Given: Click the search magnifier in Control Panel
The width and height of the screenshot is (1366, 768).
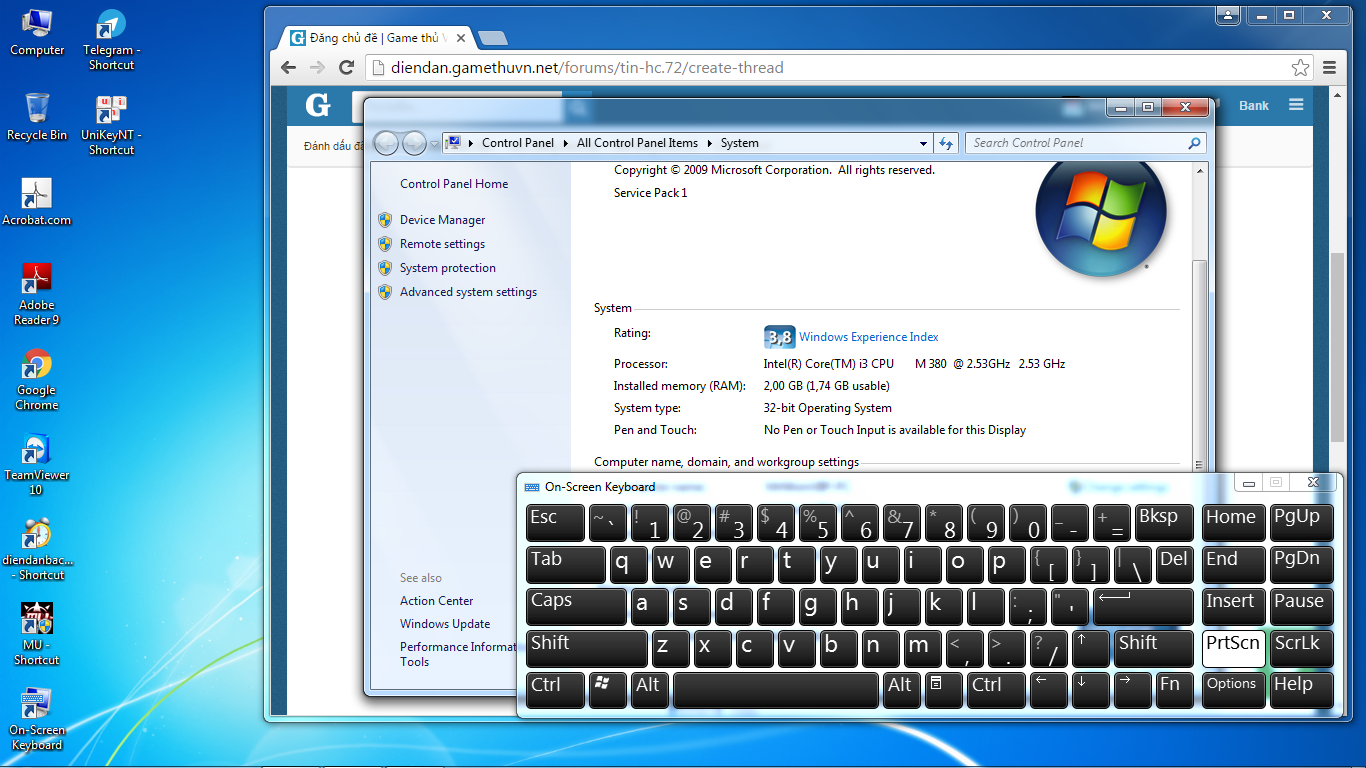Looking at the screenshot, I should tap(1194, 143).
